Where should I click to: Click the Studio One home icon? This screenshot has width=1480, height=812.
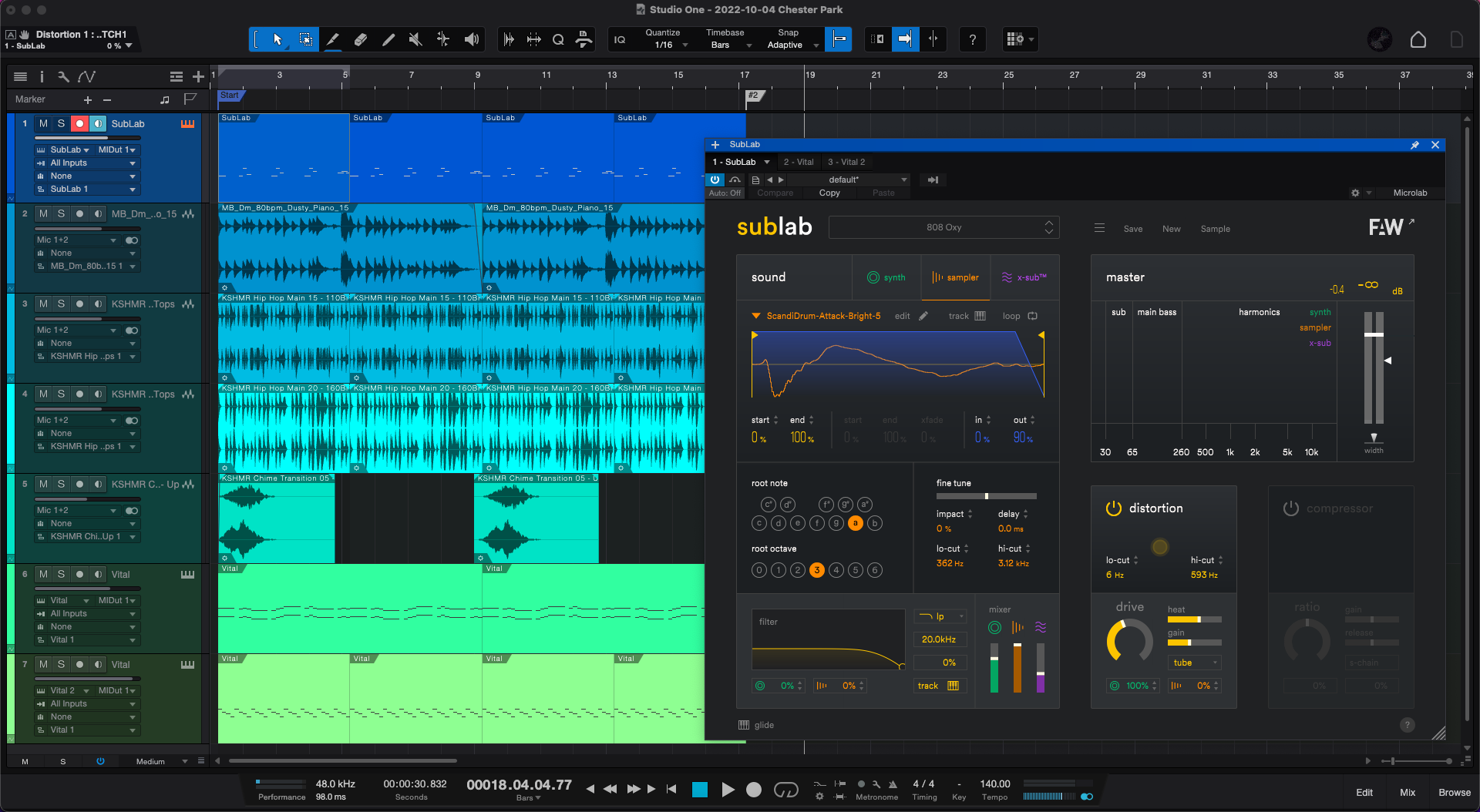1418,39
